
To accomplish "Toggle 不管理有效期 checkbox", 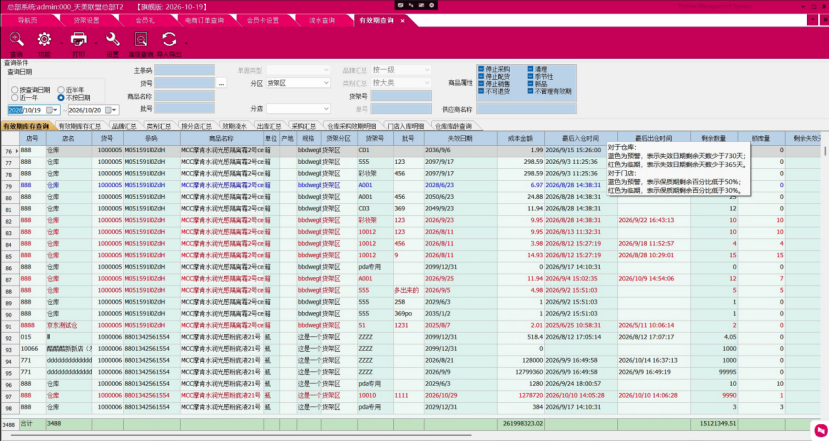I will click(530, 91).
